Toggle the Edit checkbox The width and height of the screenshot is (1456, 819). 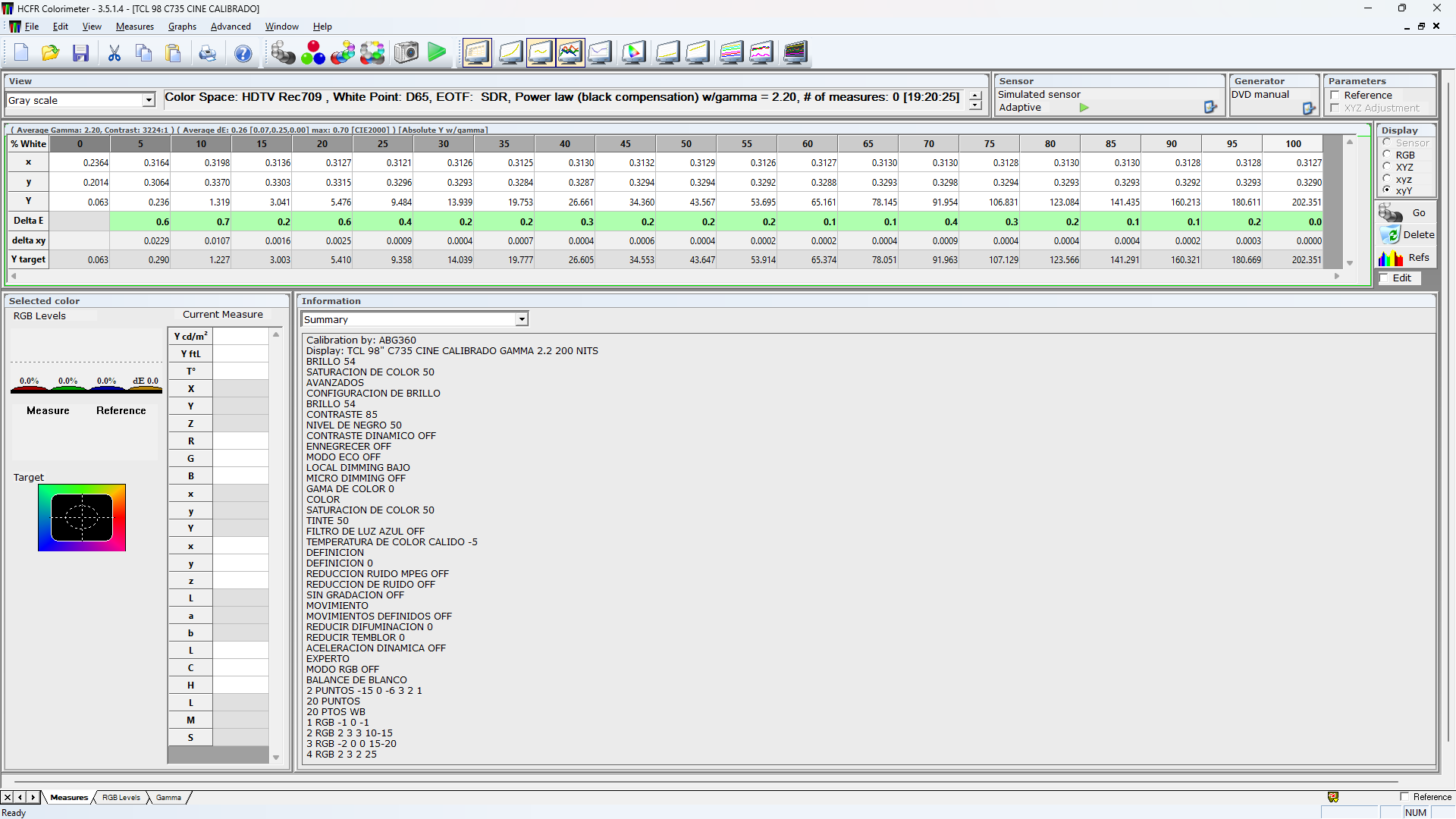click(x=1385, y=278)
